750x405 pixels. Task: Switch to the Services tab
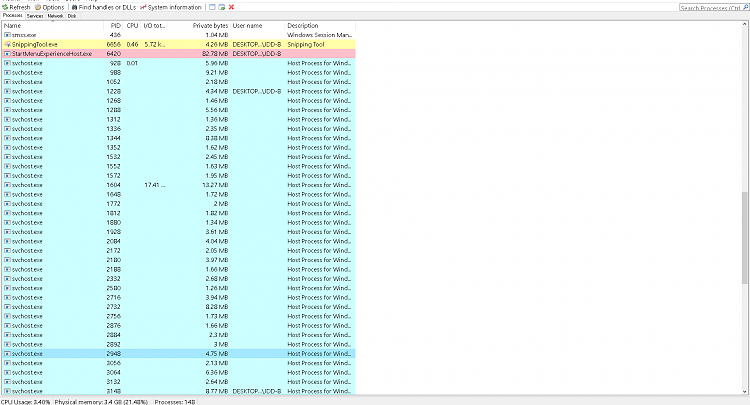coord(35,17)
